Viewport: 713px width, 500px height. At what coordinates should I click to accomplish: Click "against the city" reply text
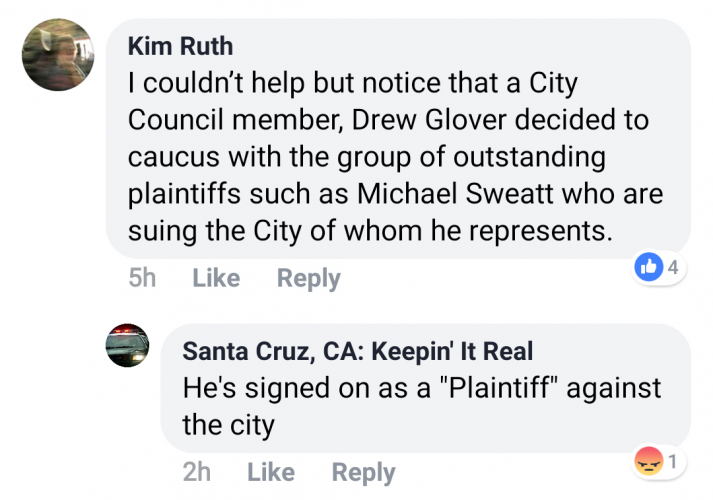228,424
